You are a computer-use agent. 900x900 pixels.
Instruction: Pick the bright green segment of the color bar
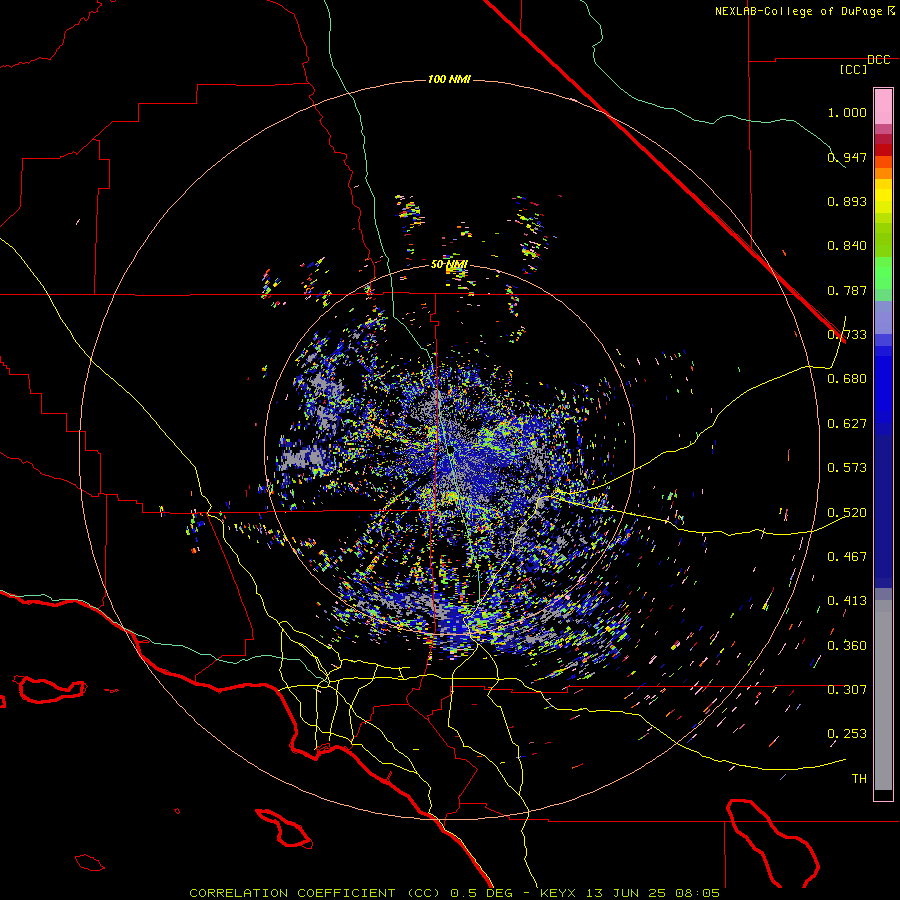click(x=883, y=273)
